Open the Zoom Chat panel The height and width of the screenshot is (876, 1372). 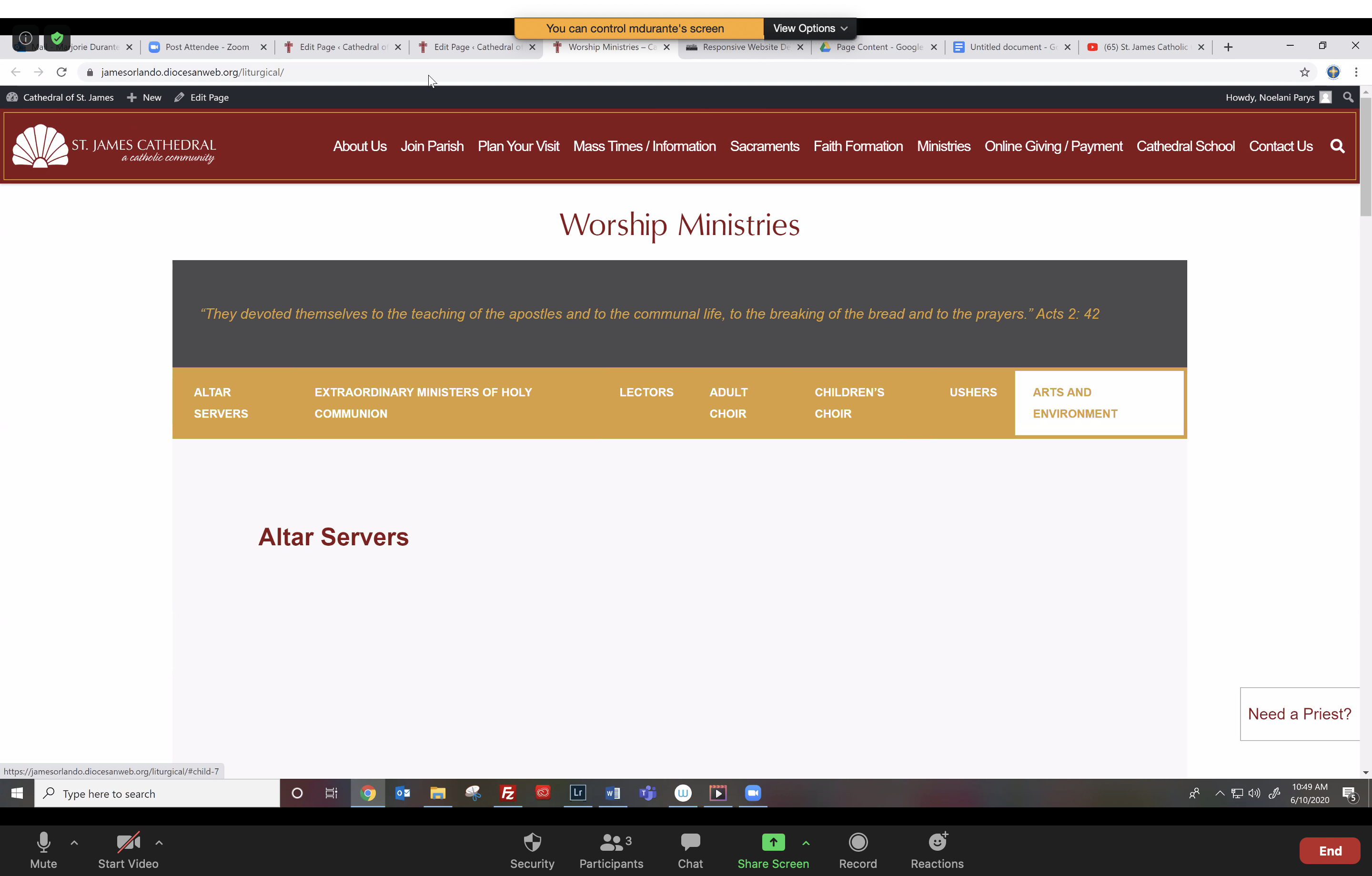[690, 850]
